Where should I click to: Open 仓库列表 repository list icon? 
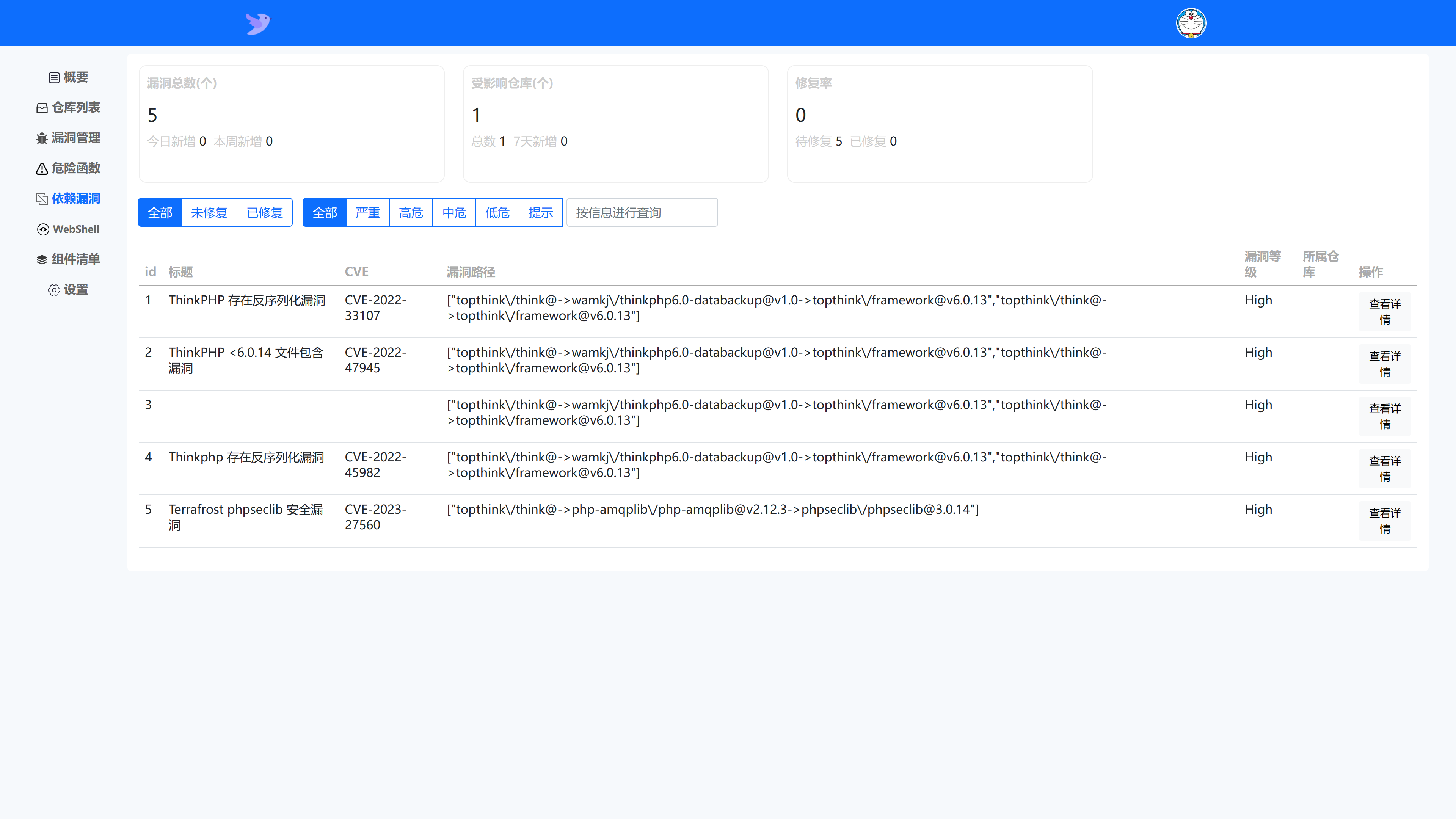(x=42, y=108)
